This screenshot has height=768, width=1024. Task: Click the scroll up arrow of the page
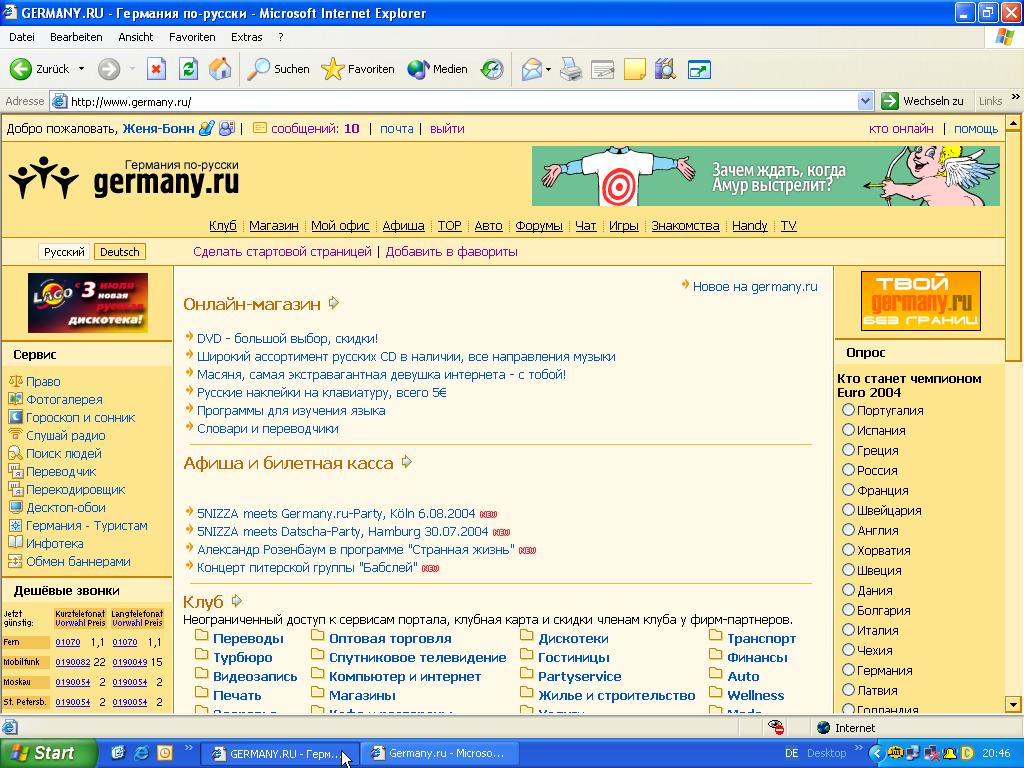1013,122
